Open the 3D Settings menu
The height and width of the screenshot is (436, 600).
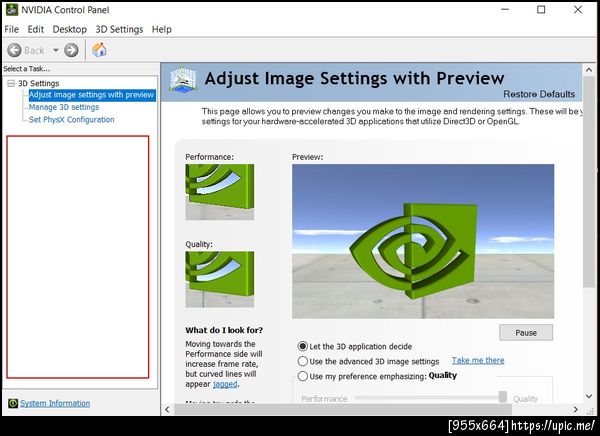pos(119,29)
